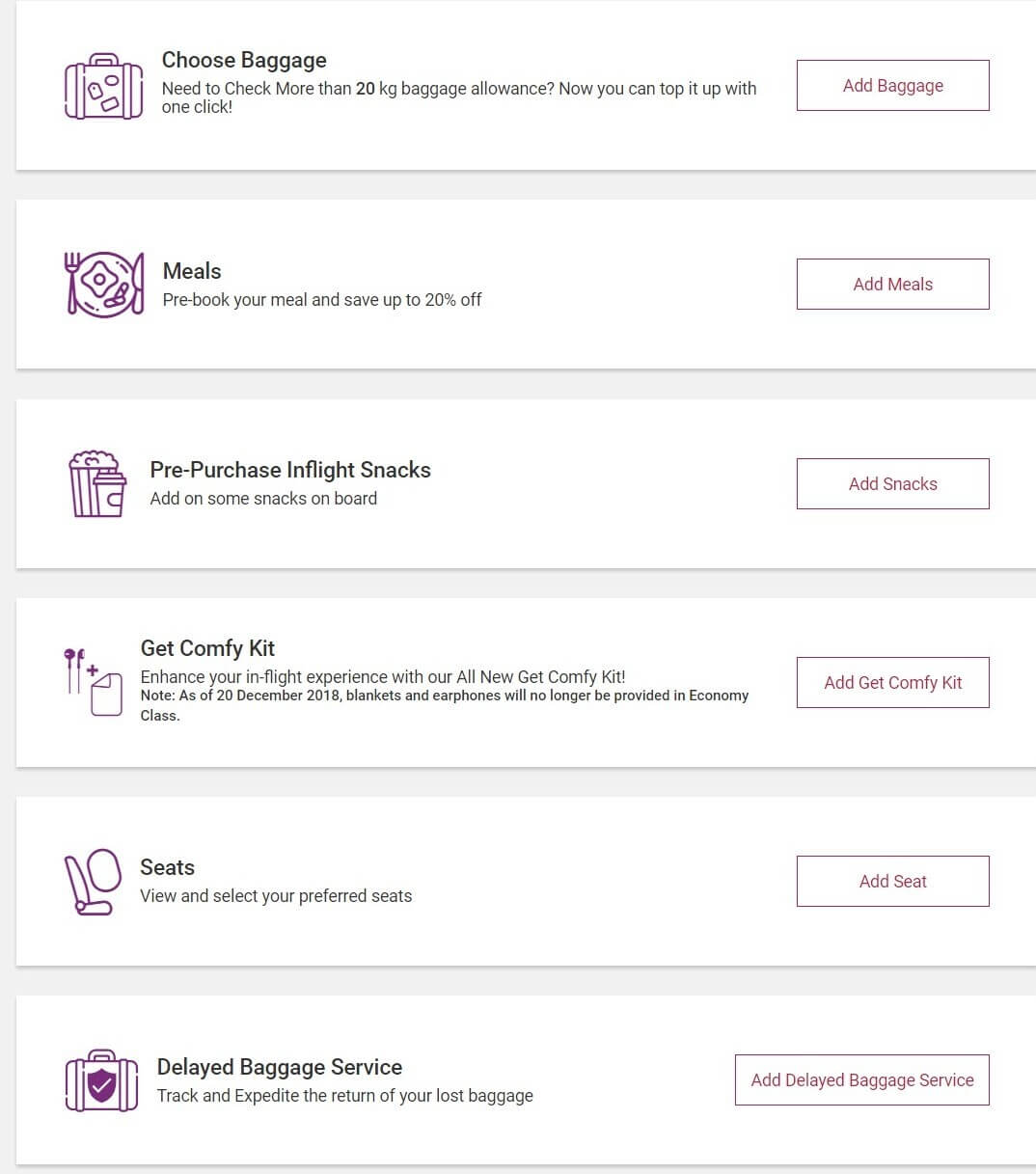Open seat selection with Add Seat
The height and width of the screenshot is (1174, 1036).
tap(892, 881)
